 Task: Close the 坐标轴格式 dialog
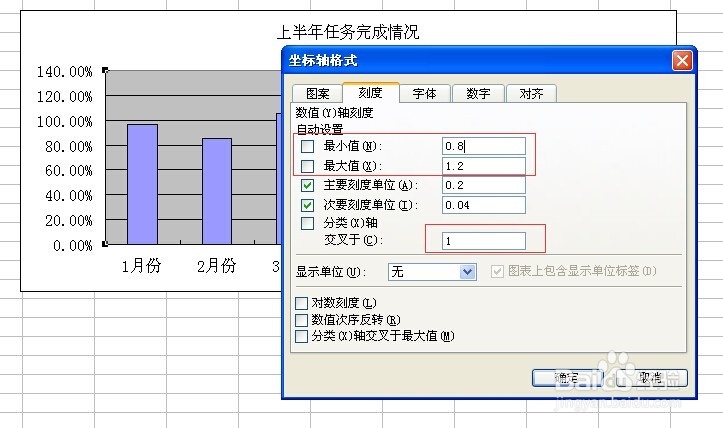[x=682, y=60]
